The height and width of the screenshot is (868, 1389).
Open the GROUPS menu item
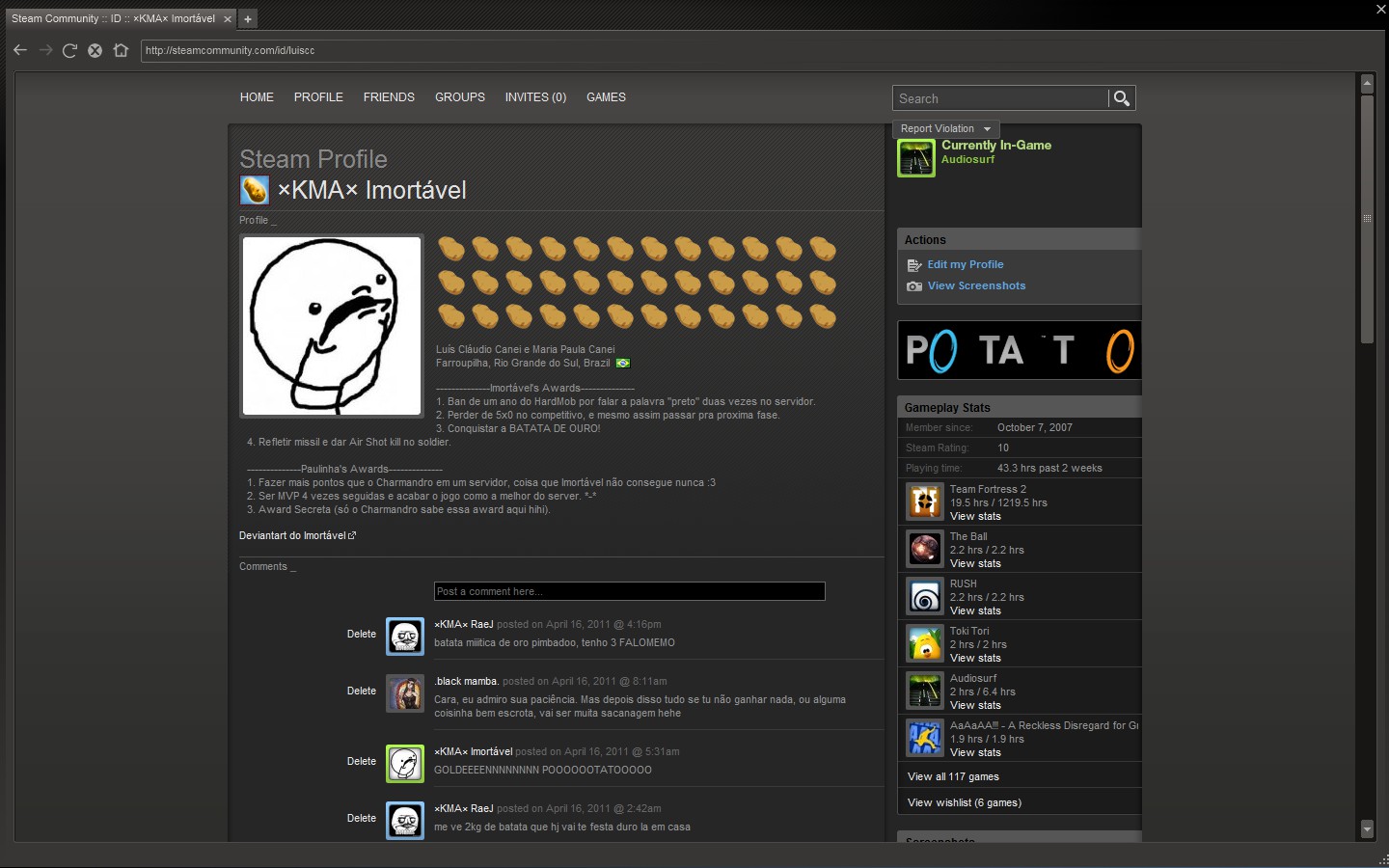click(460, 97)
